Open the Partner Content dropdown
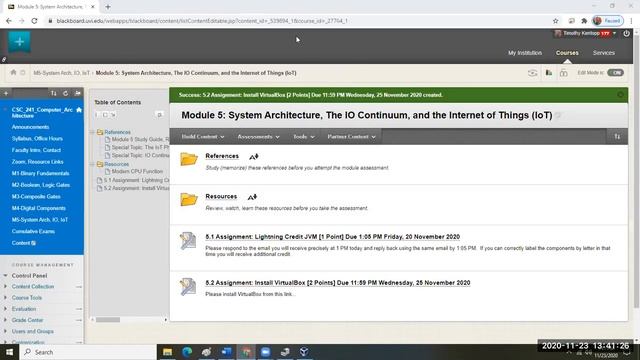Image resolution: width=640 pixels, height=360 pixels. coord(351,137)
